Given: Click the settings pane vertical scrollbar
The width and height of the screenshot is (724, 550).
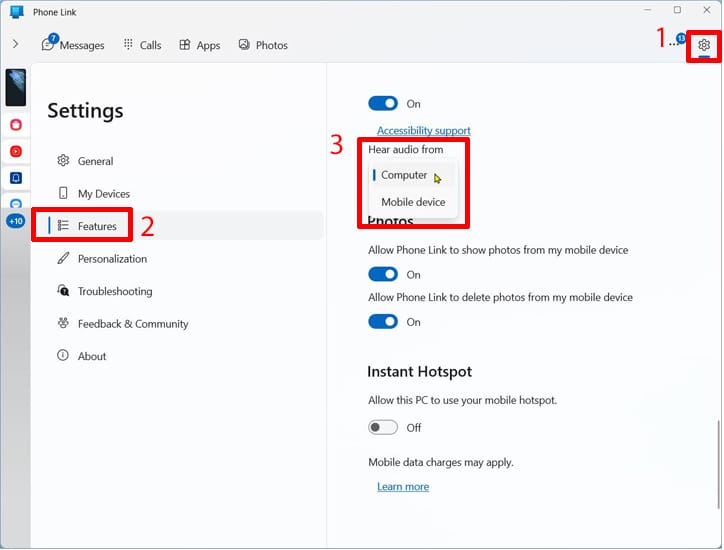Looking at the screenshot, I should tap(718, 464).
